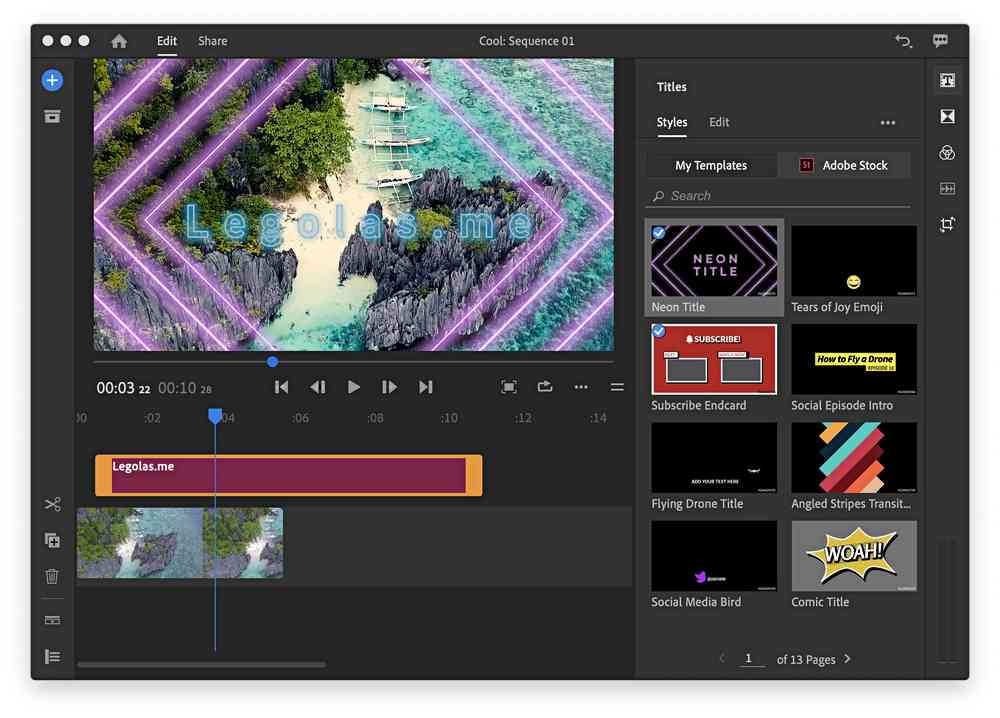Open the Color panel icon
The width and height of the screenshot is (1000, 718).
point(947,152)
